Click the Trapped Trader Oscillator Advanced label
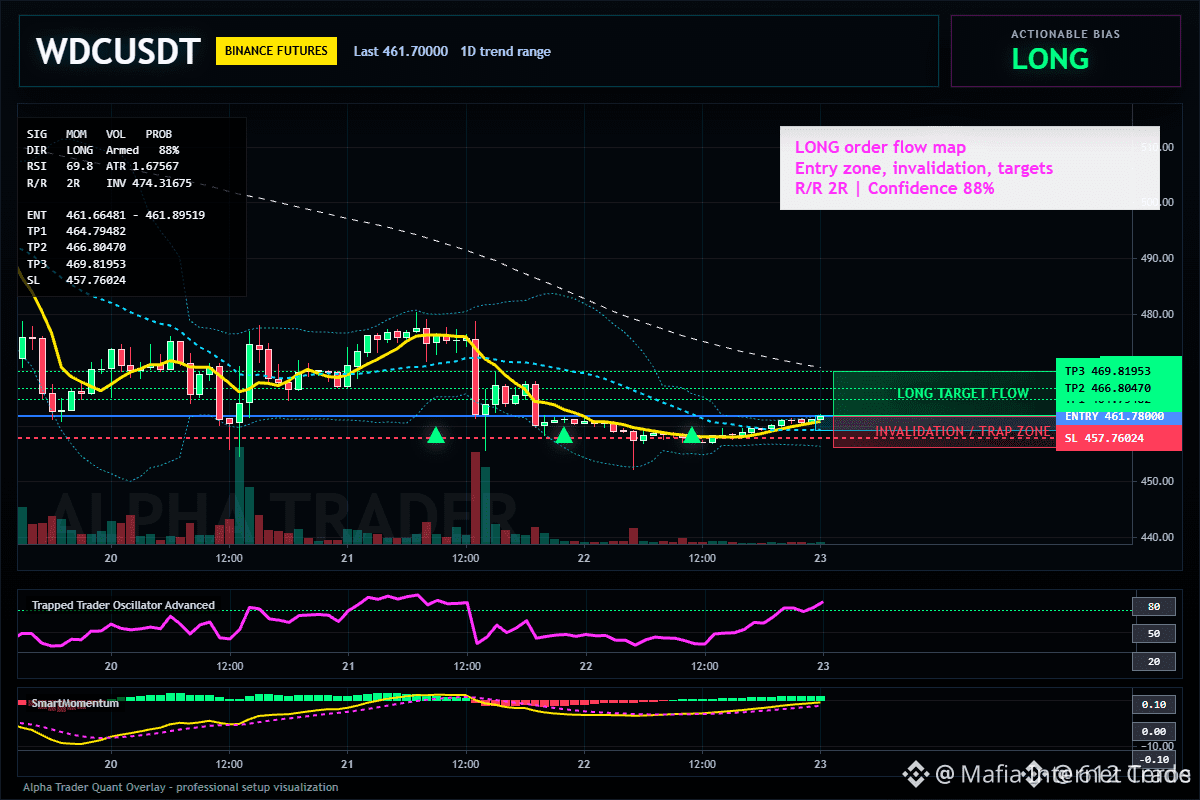This screenshot has width=1200, height=800. [123, 605]
